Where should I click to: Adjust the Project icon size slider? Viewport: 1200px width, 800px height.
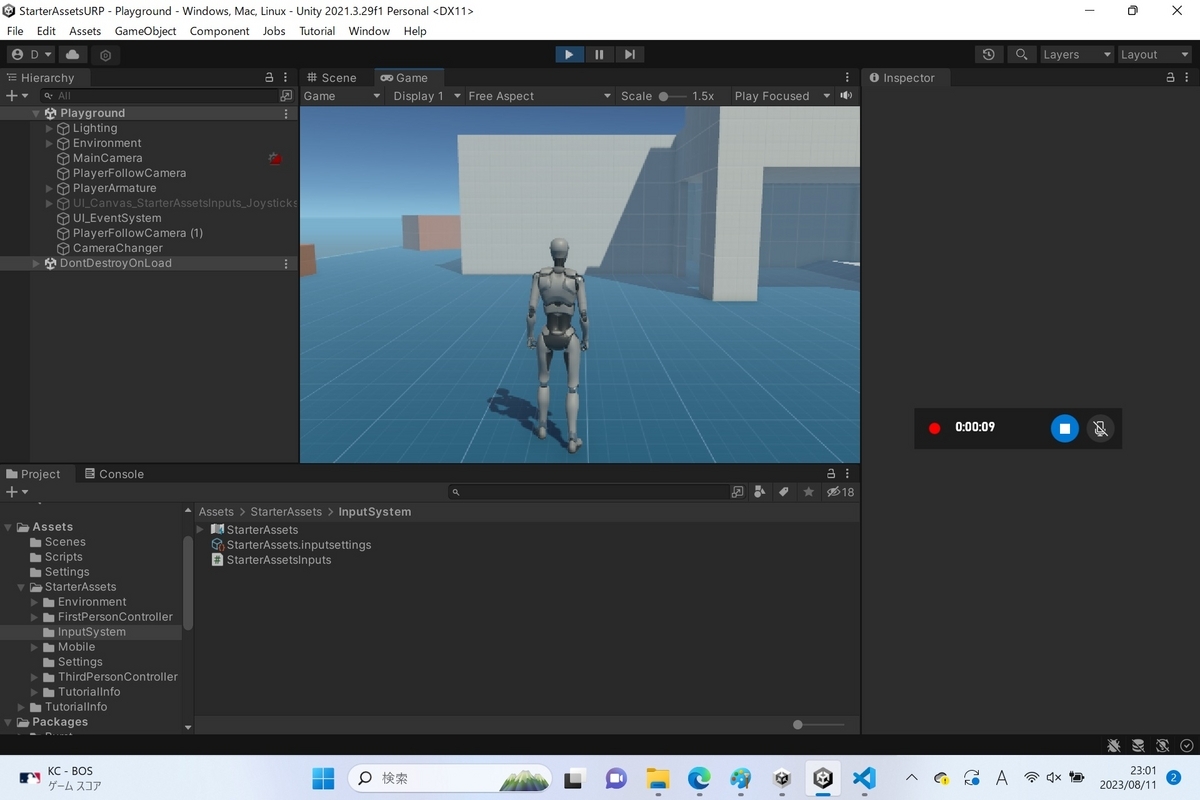[x=819, y=725]
